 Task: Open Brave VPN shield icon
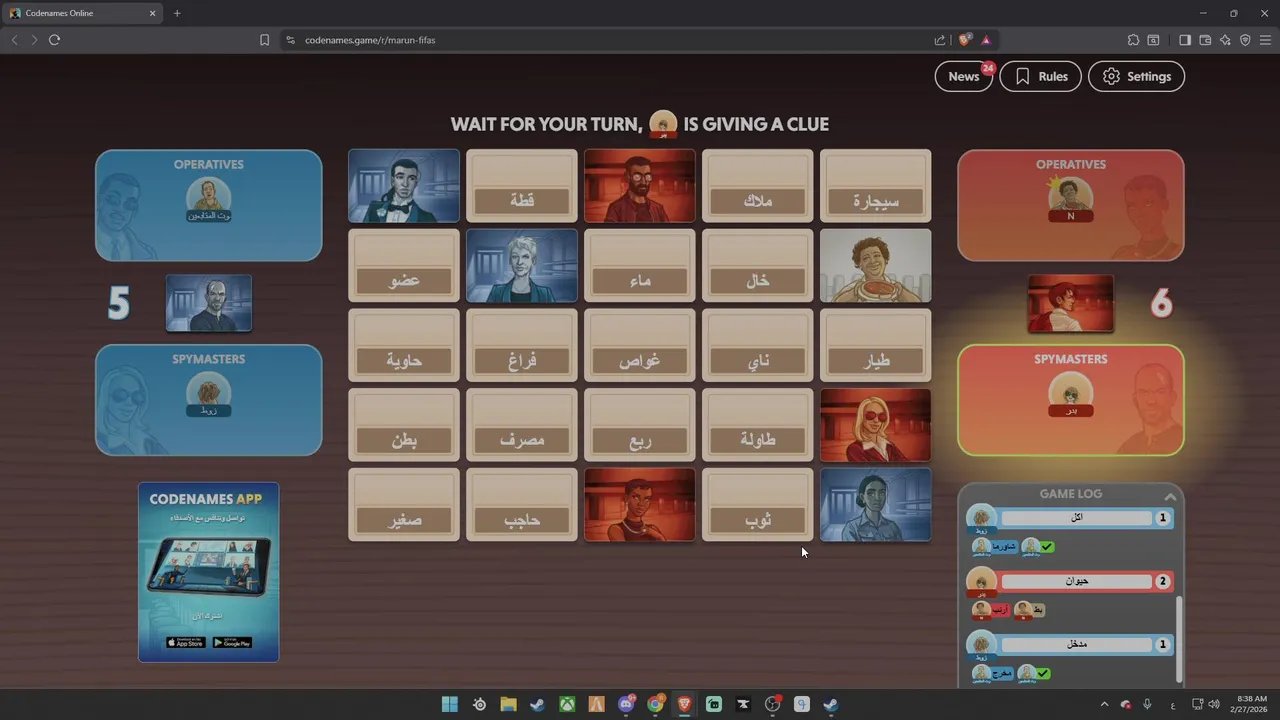coord(1245,40)
